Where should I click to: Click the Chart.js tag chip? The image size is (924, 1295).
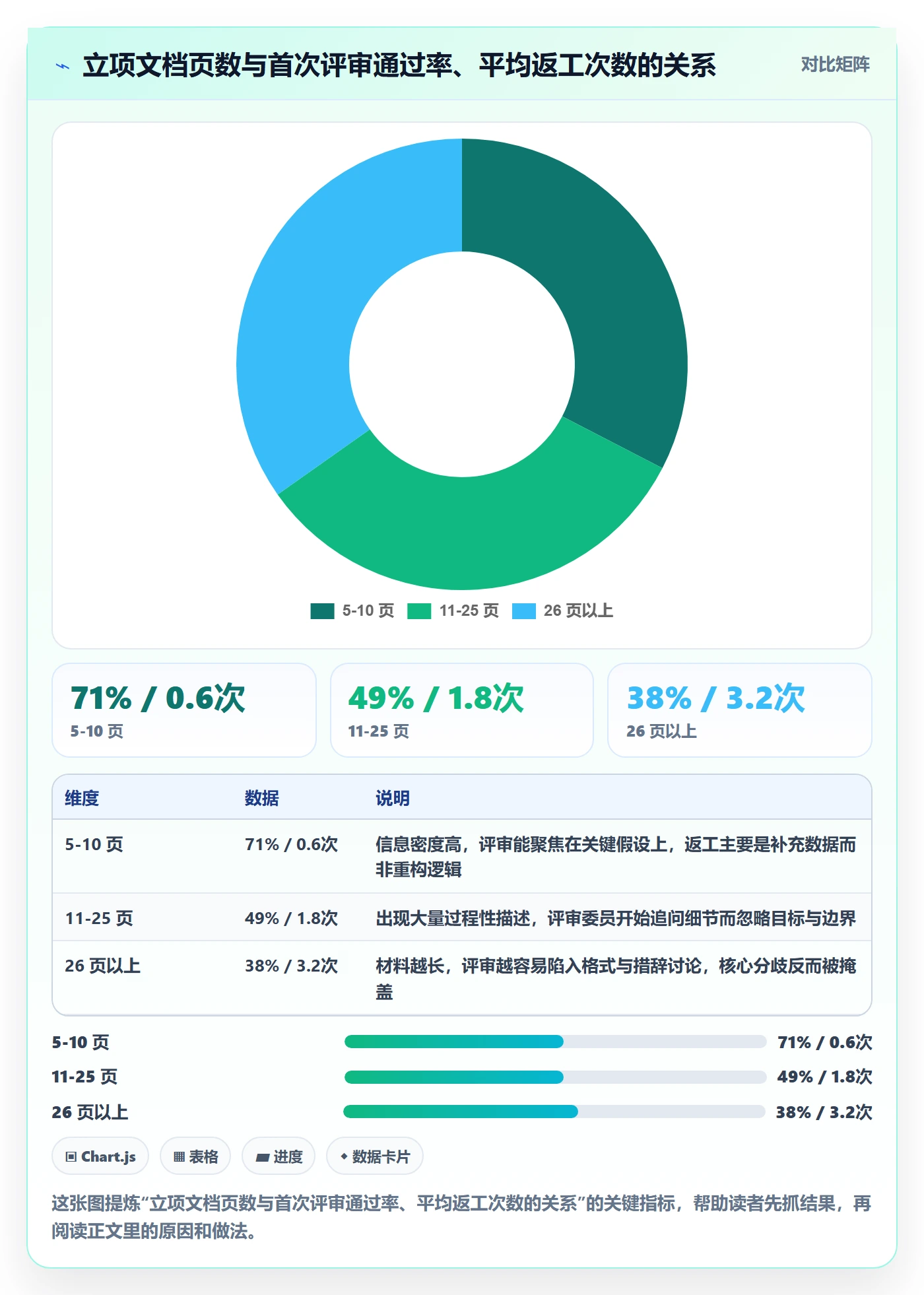point(100,1156)
